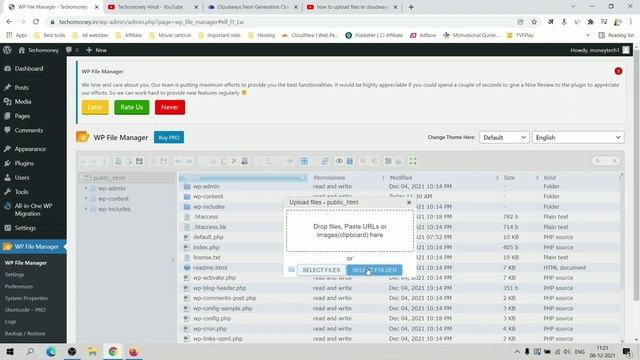Open Pages in WordPress sidebar
Viewport: 640px width, 360px height.
click(x=22, y=116)
